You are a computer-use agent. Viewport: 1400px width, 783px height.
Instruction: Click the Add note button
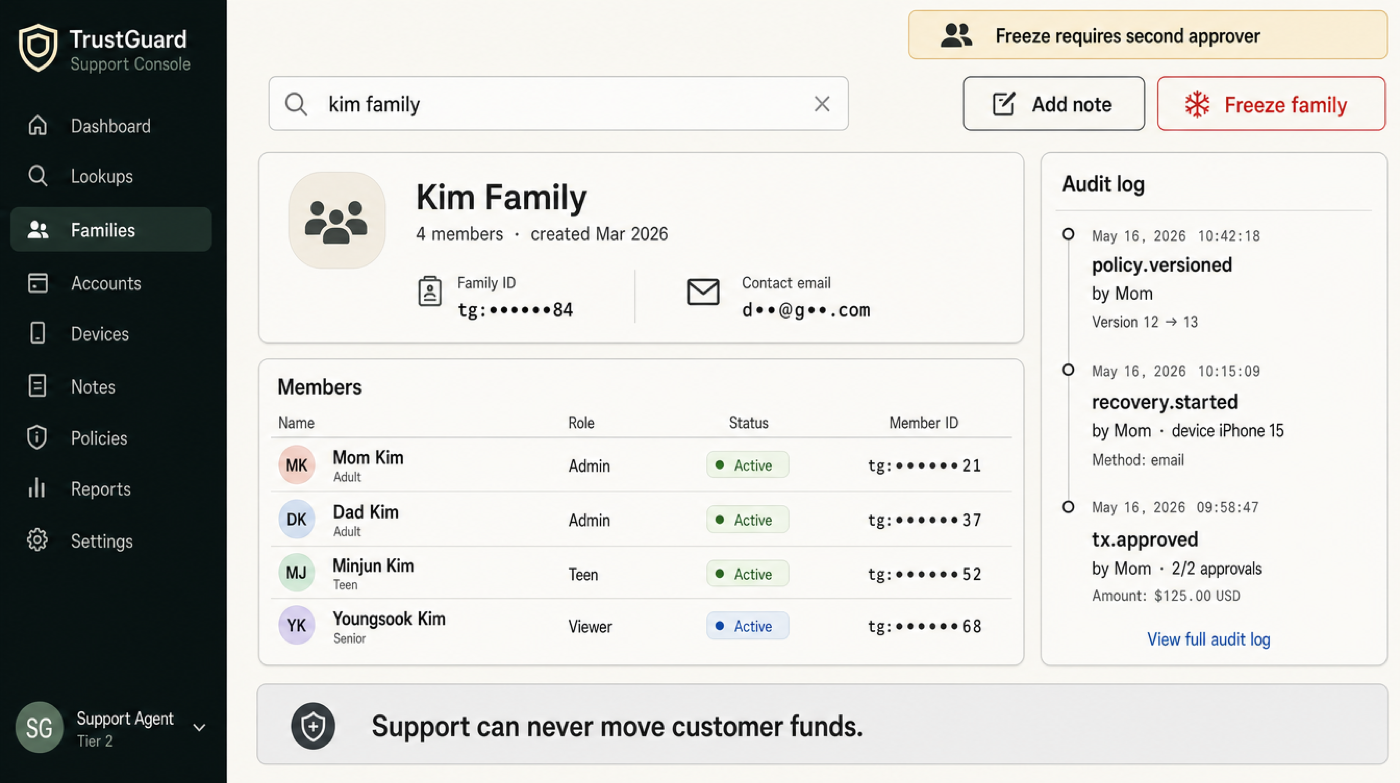coord(1054,104)
